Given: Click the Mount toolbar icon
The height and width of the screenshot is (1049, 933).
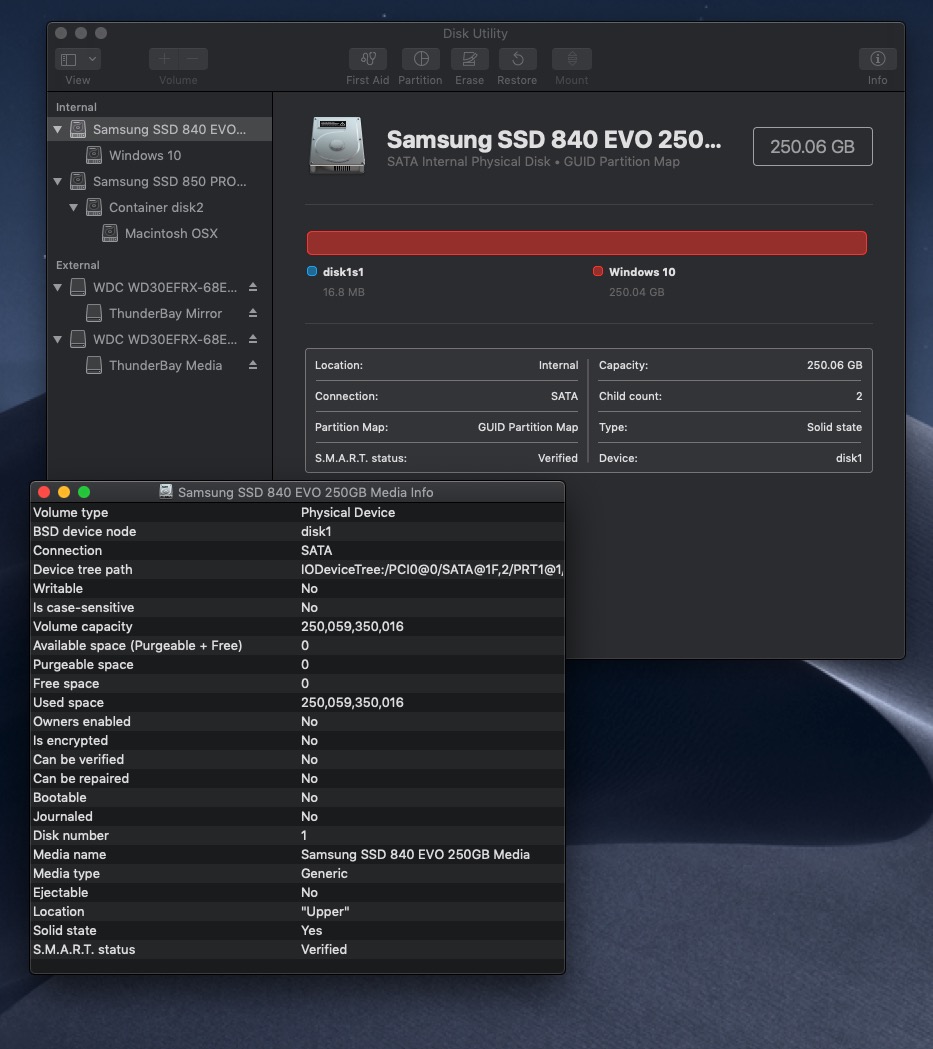Looking at the screenshot, I should 572,60.
